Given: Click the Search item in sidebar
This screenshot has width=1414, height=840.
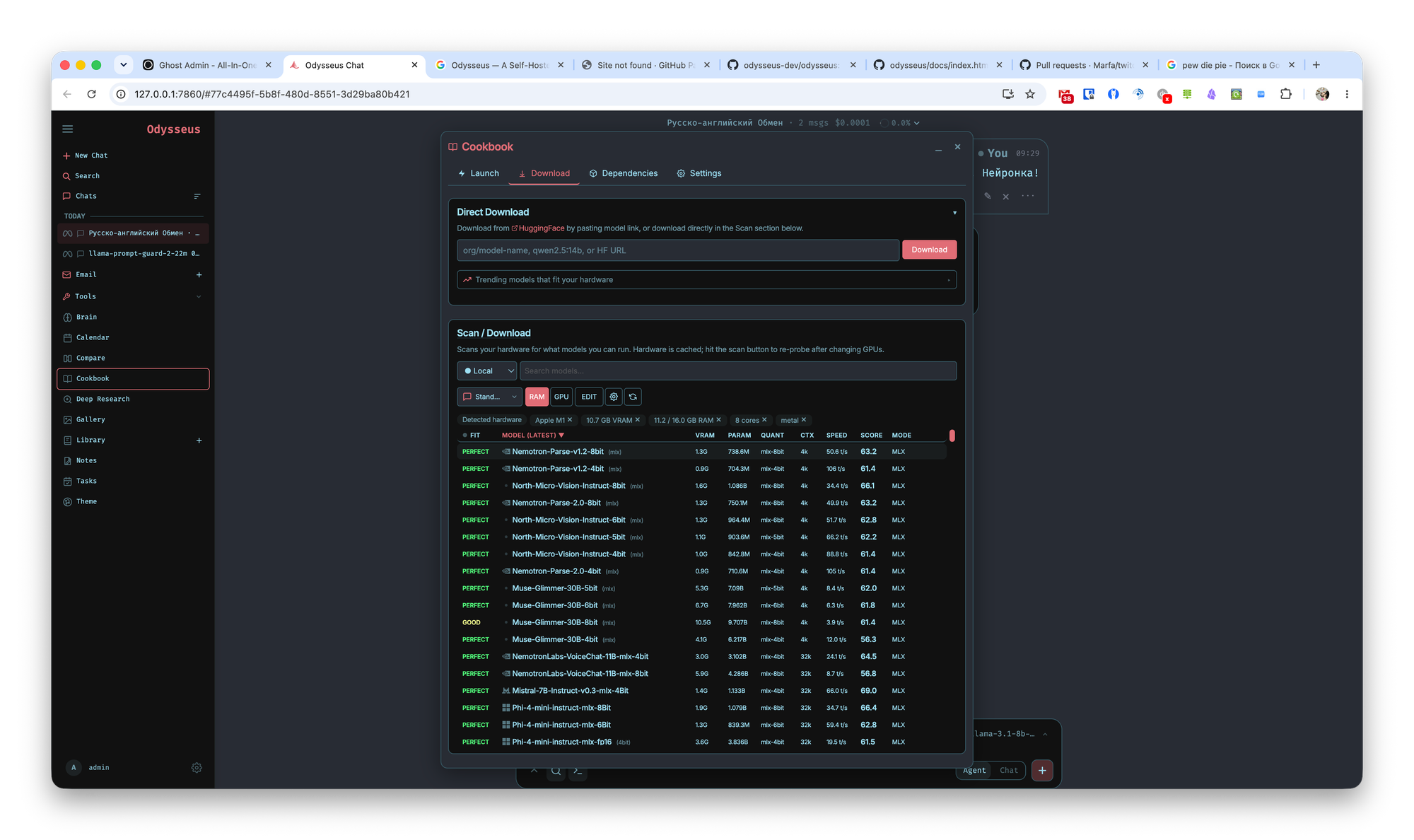Looking at the screenshot, I should [x=87, y=176].
